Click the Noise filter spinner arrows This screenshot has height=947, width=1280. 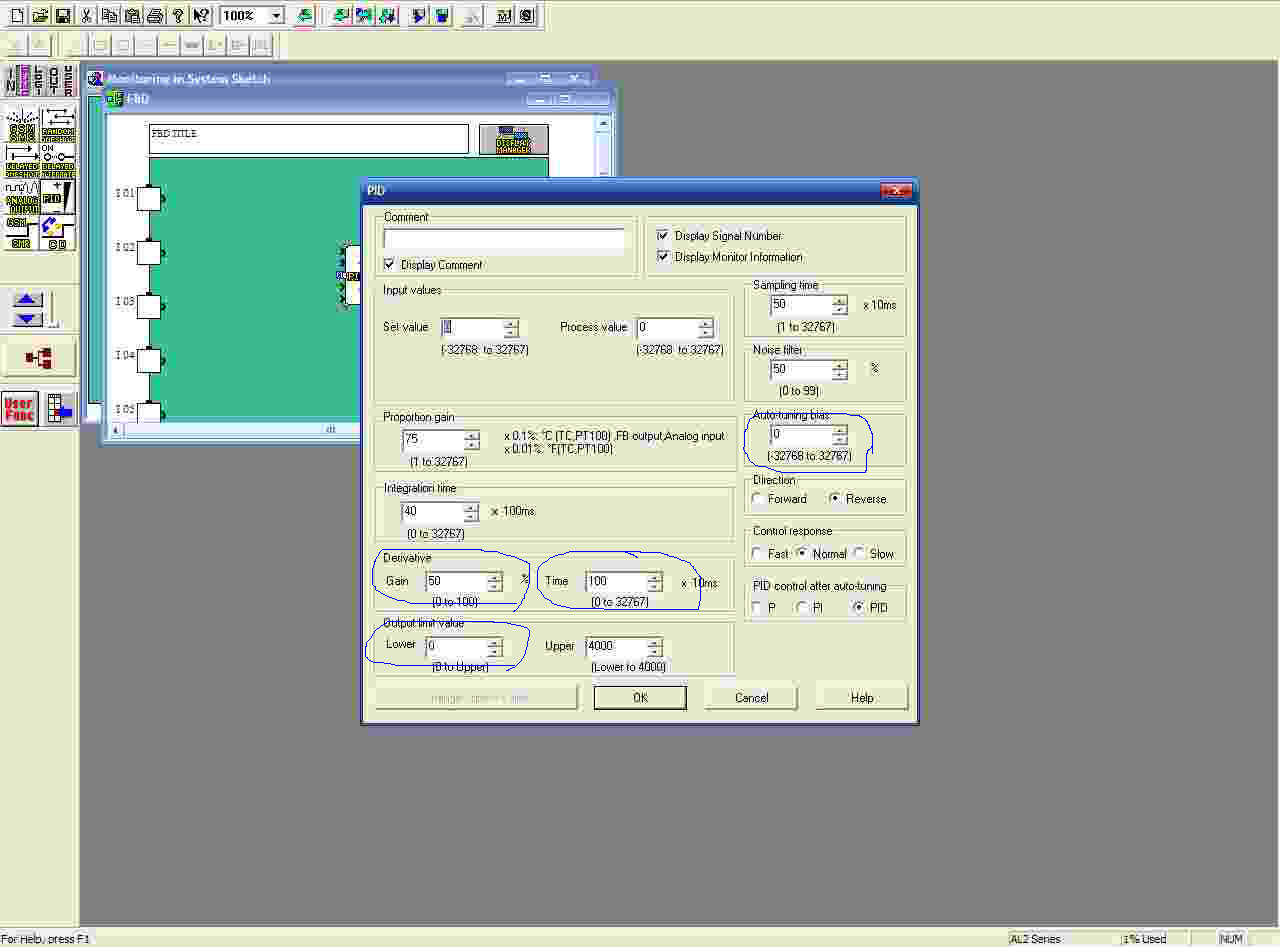[x=840, y=369]
